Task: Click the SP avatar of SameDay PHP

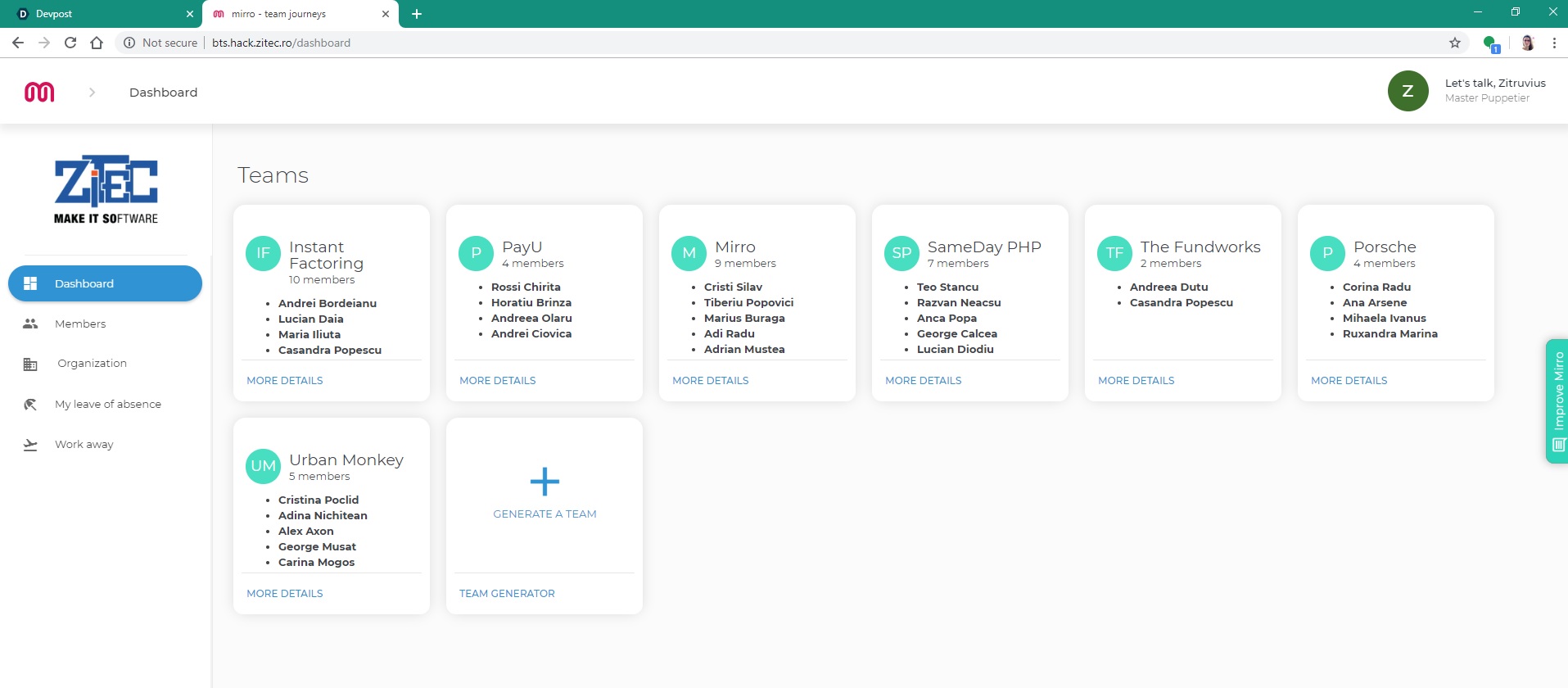Action: click(901, 253)
